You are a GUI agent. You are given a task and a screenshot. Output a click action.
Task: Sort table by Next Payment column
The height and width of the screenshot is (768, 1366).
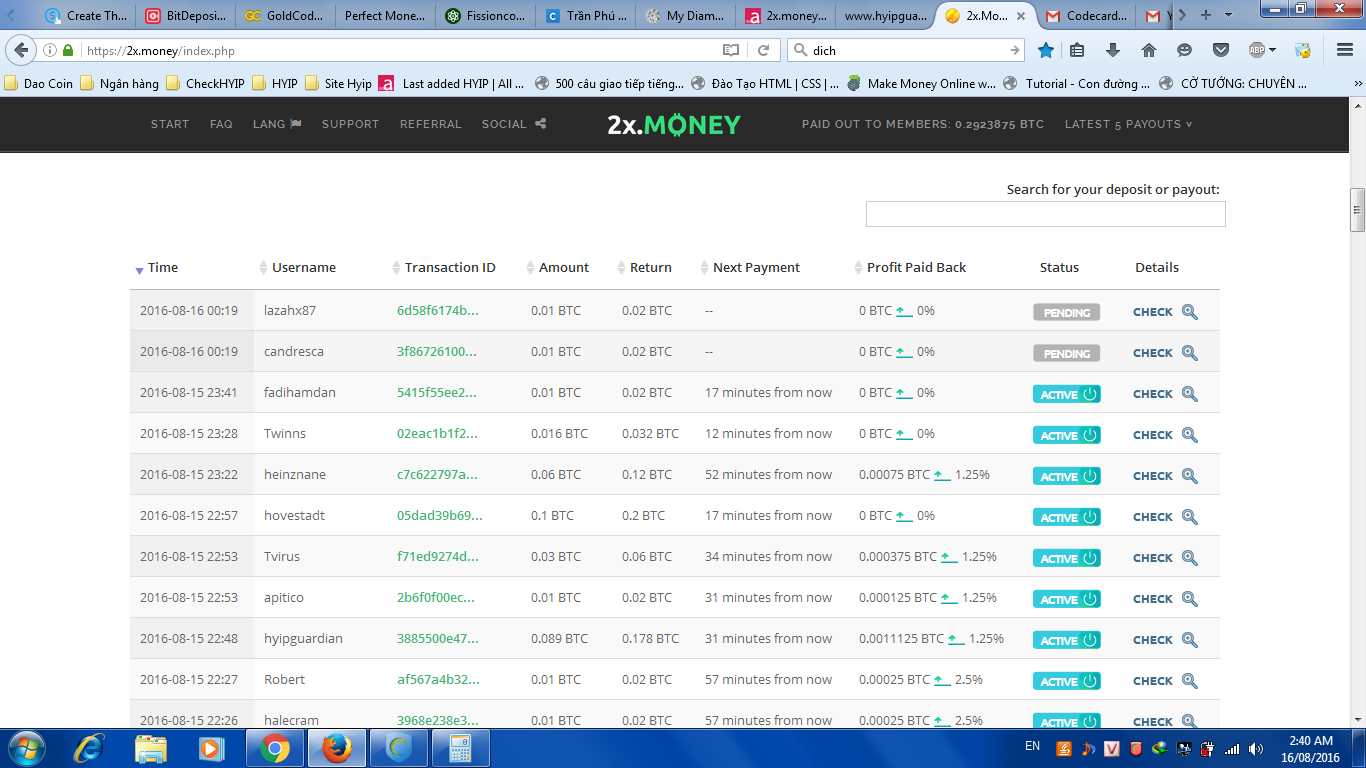(x=750, y=268)
